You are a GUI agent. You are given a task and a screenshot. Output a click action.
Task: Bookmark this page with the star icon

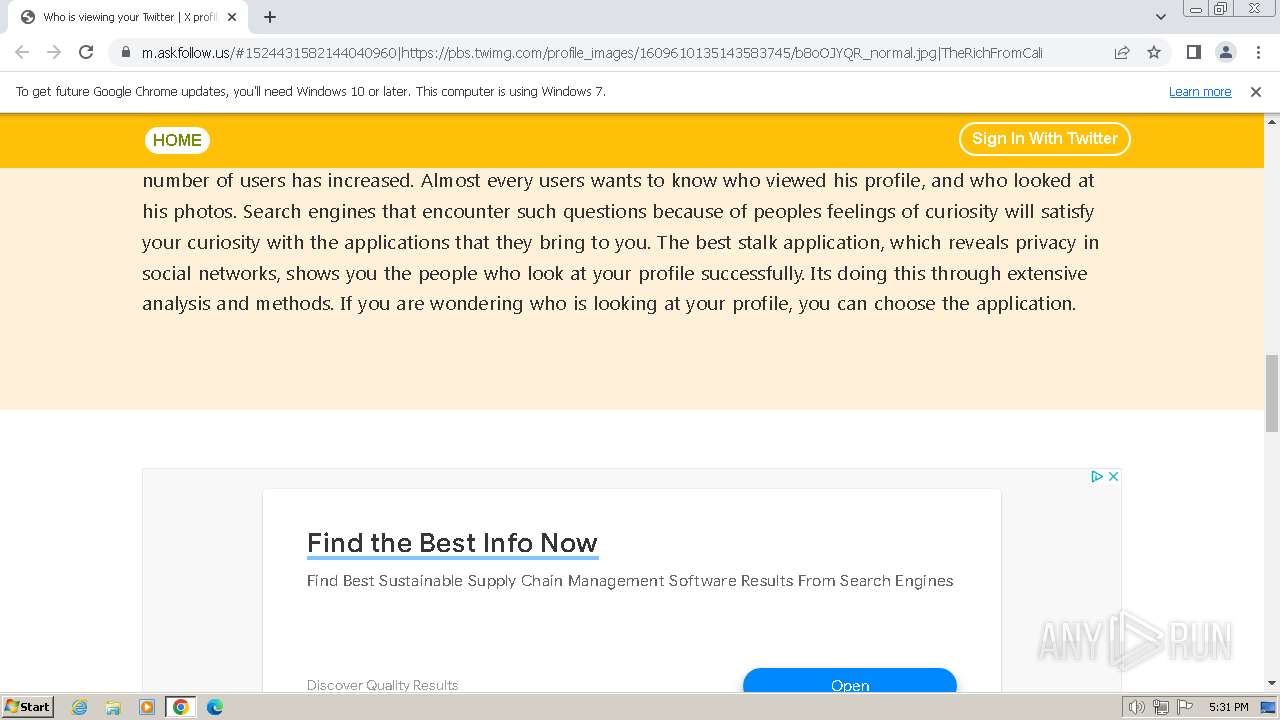pos(1154,52)
